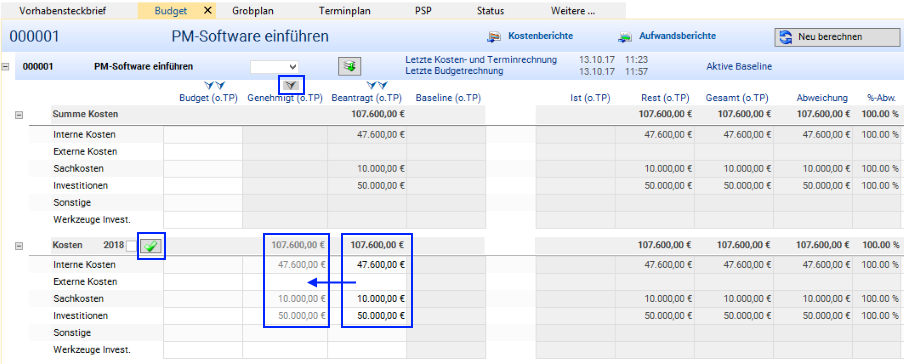Collapse the Summe Kosten section

pos(18,115)
